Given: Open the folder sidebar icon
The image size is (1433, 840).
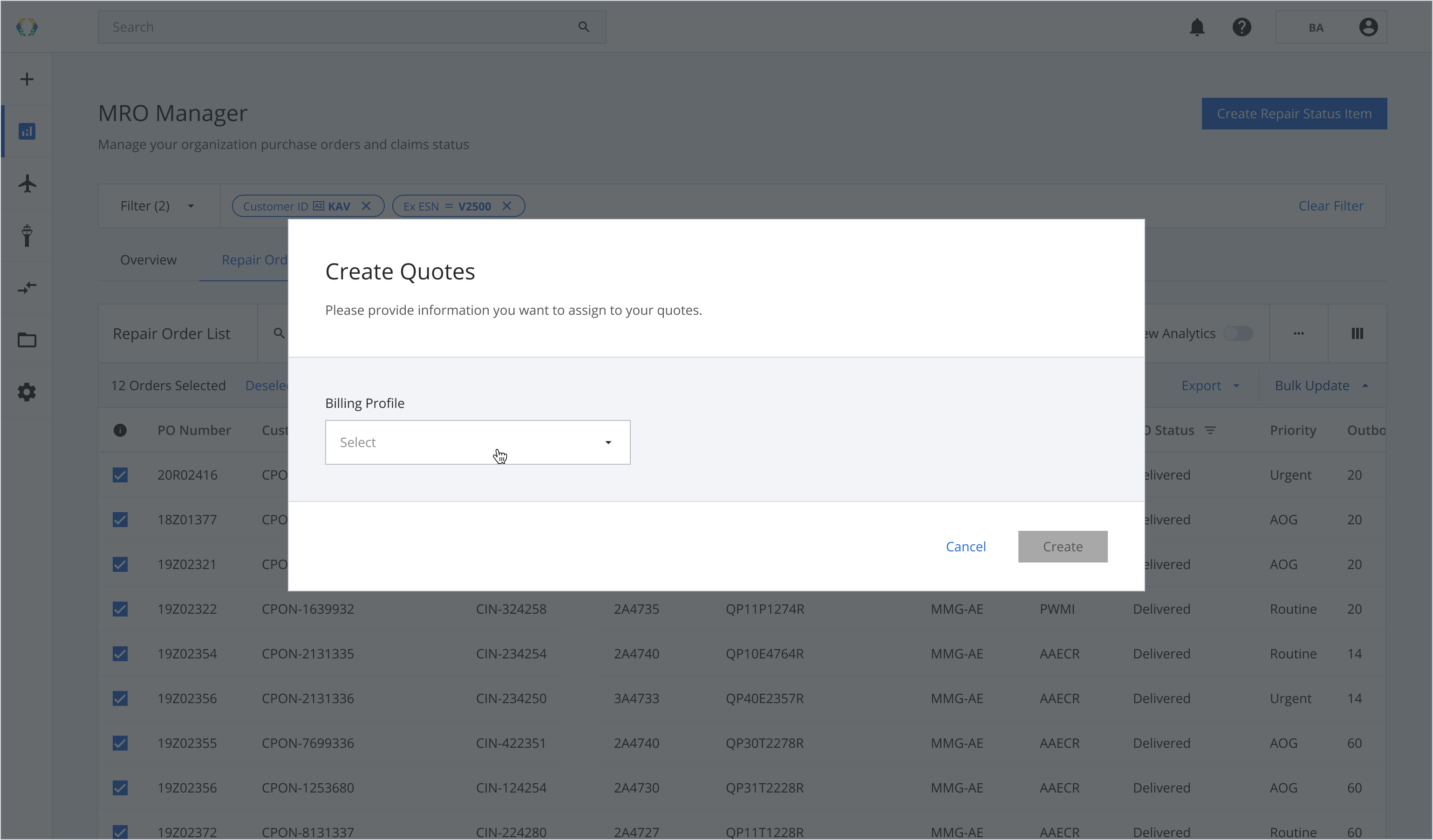Looking at the screenshot, I should point(27,340).
